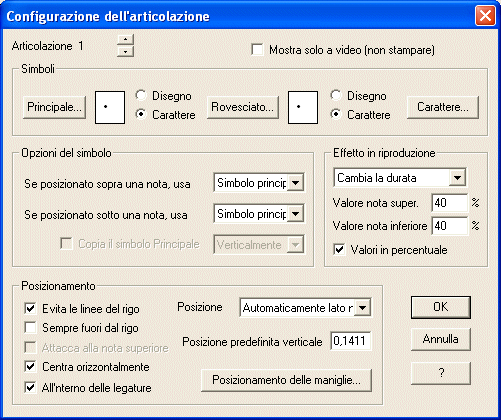Select Disegno radio for Rovesciato symbol
The image size is (501, 420).
point(336,96)
